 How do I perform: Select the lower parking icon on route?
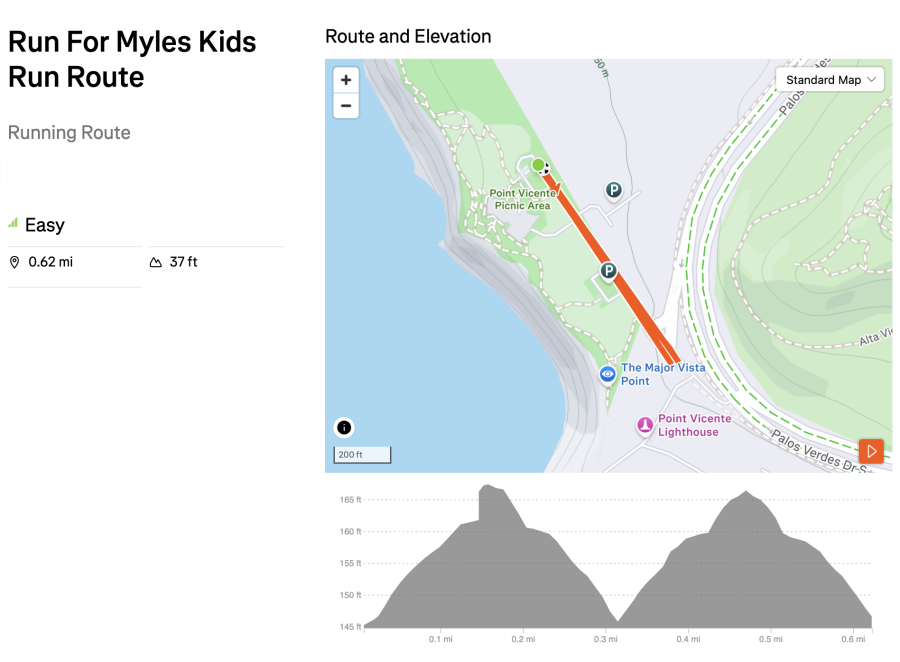(x=608, y=271)
